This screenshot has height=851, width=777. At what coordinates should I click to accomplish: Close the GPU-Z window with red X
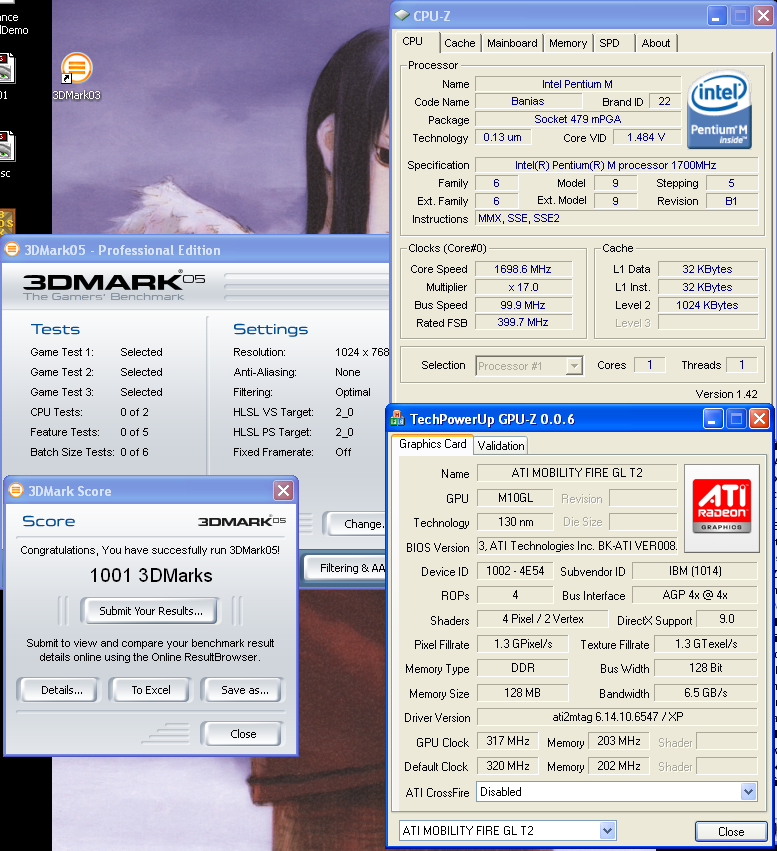tap(759, 418)
